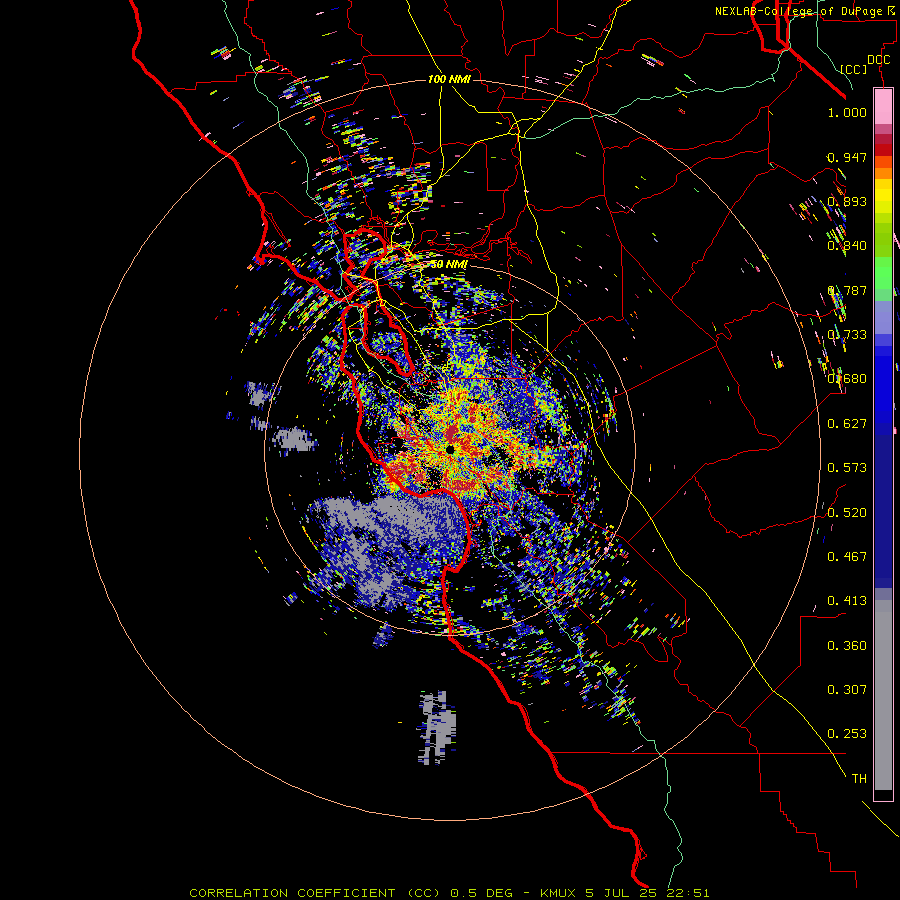This screenshot has height=900, width=900.
Task: Select the 0.360 legend value
Action: tap(847, 646)
